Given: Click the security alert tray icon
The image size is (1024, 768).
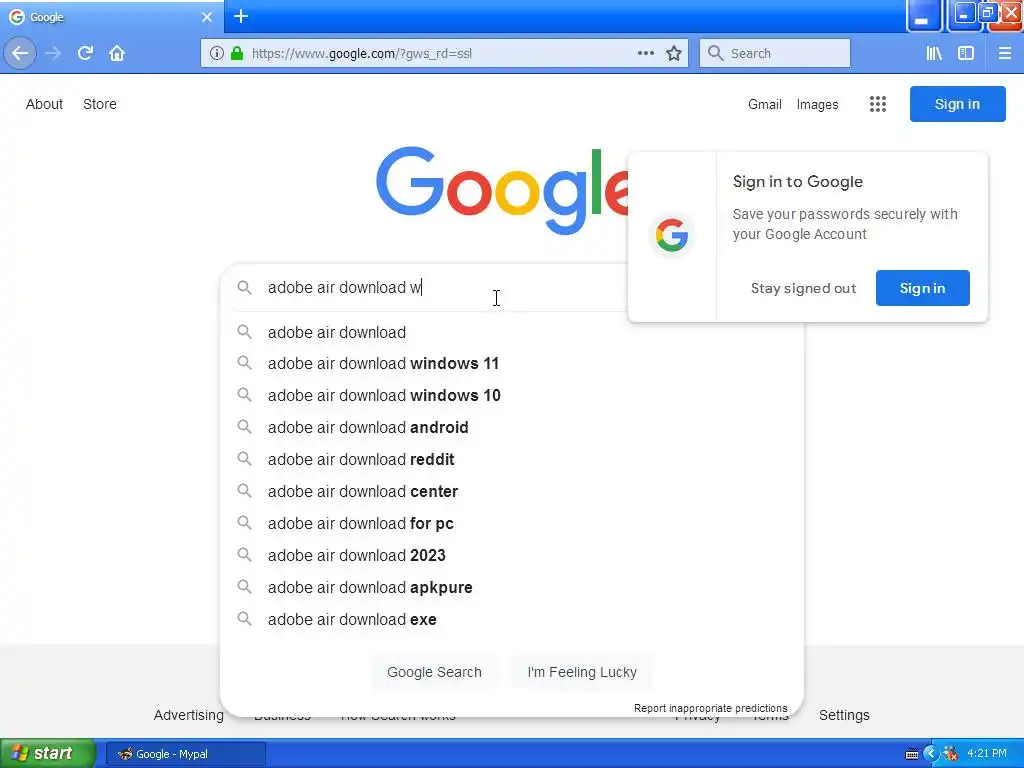Looking at the screenshot, I should 951,754.
